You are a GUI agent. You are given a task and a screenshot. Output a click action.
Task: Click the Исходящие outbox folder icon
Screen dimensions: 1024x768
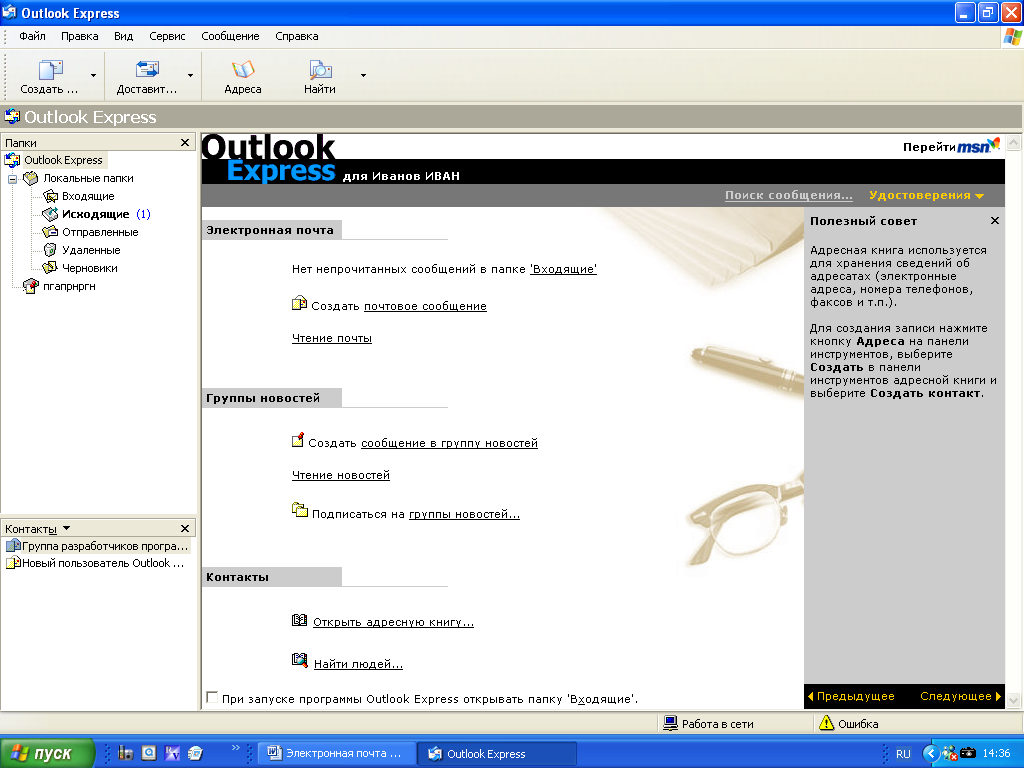50,214
